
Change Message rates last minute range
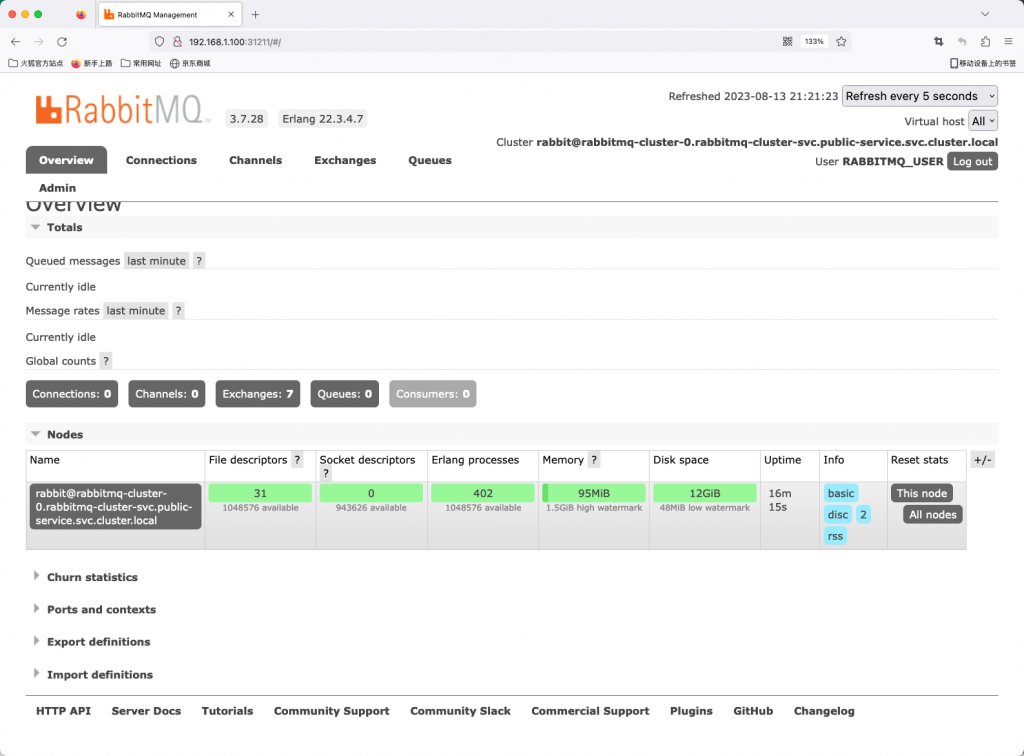(x=136, y=311)
